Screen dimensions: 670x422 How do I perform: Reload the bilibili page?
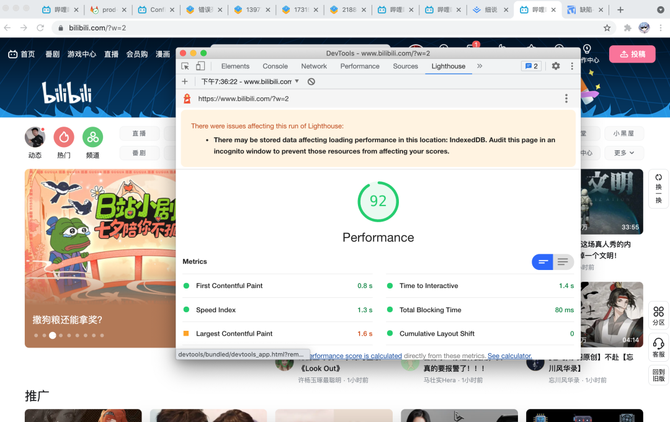40,28
